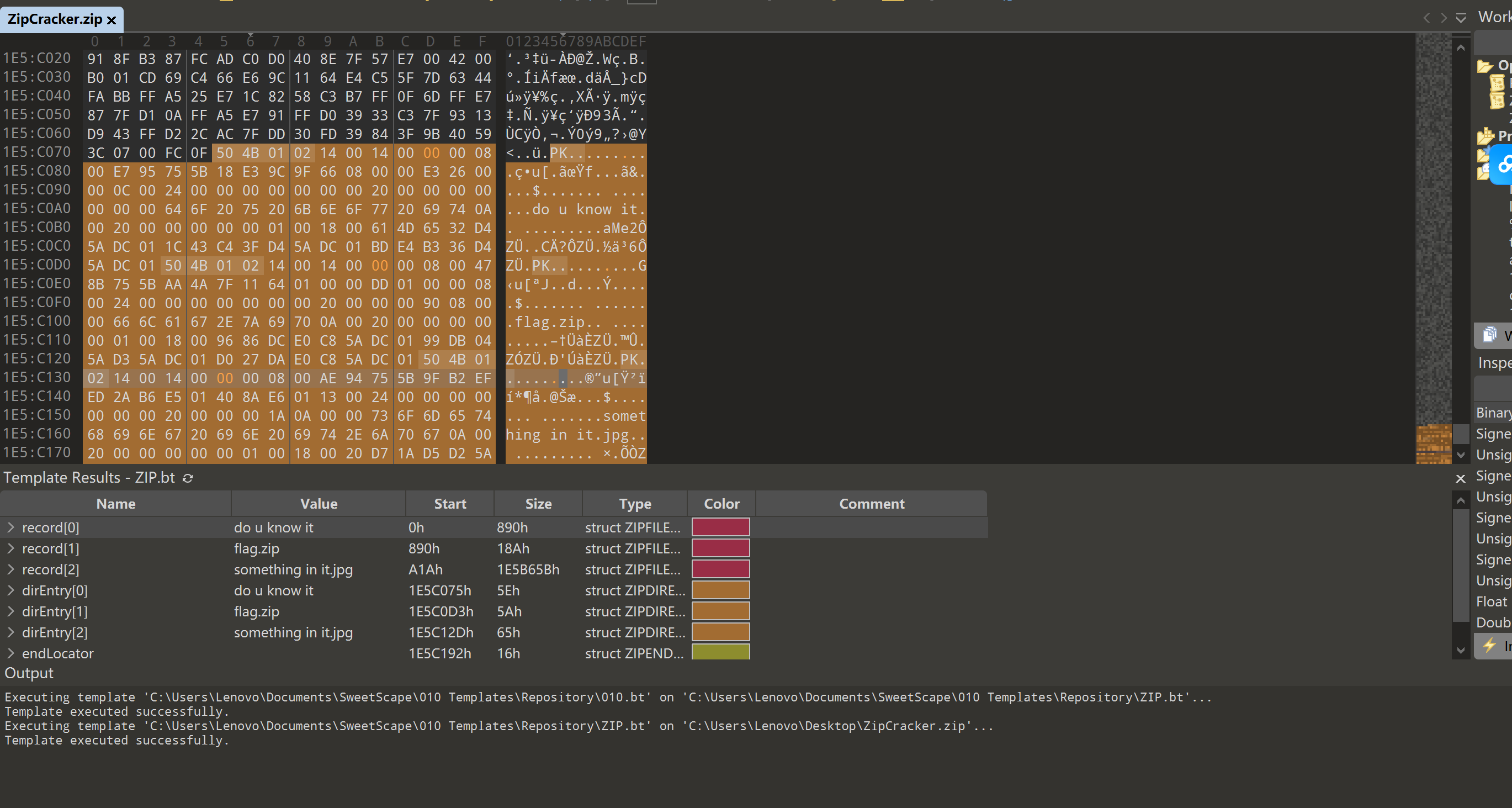Close the ZipCracker.zip tab

[x=112, y=20]
